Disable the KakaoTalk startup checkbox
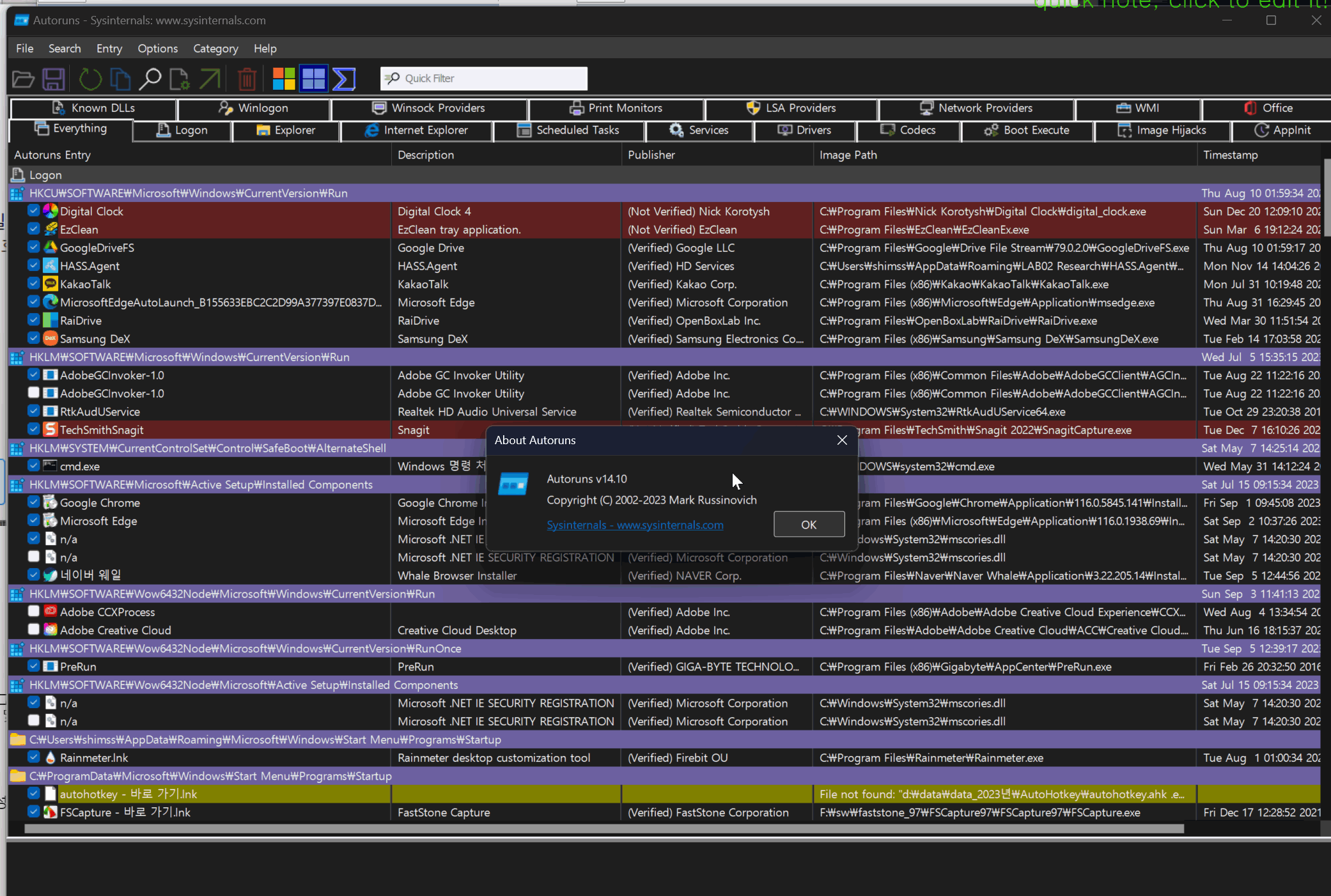Screen dimensions: 1331x896 34,283
